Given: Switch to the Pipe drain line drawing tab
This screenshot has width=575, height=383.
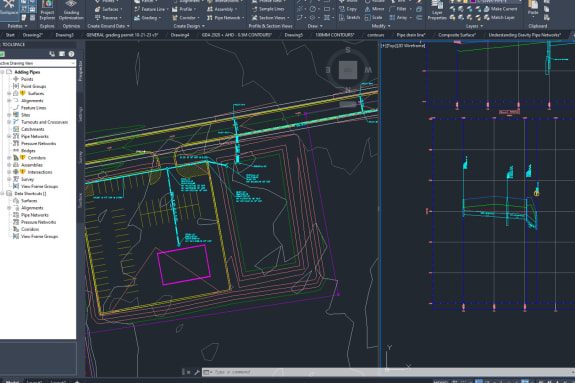Looking at the screenshot, I should 410,35.
